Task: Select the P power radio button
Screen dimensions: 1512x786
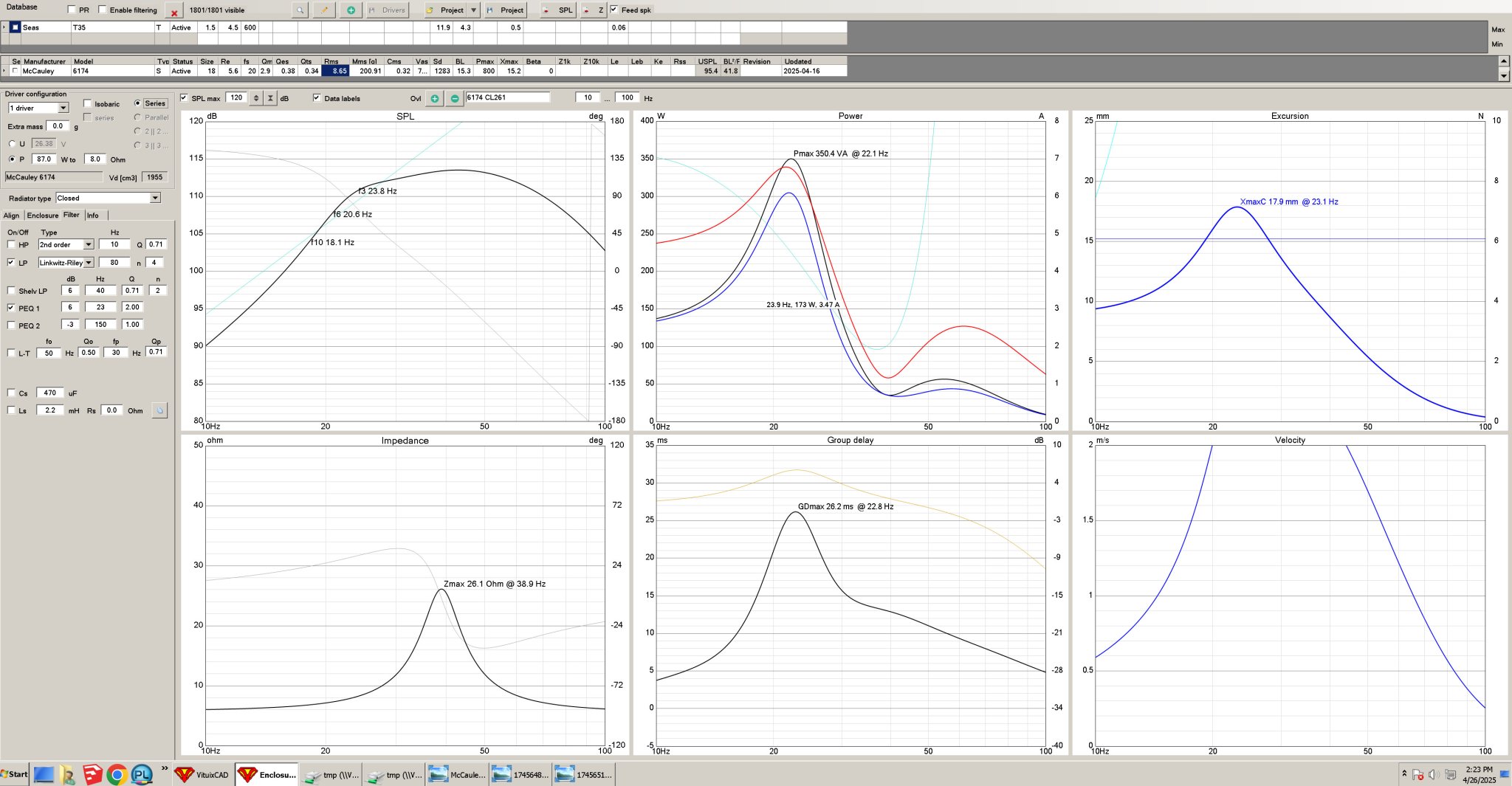Action: (12, 159)
